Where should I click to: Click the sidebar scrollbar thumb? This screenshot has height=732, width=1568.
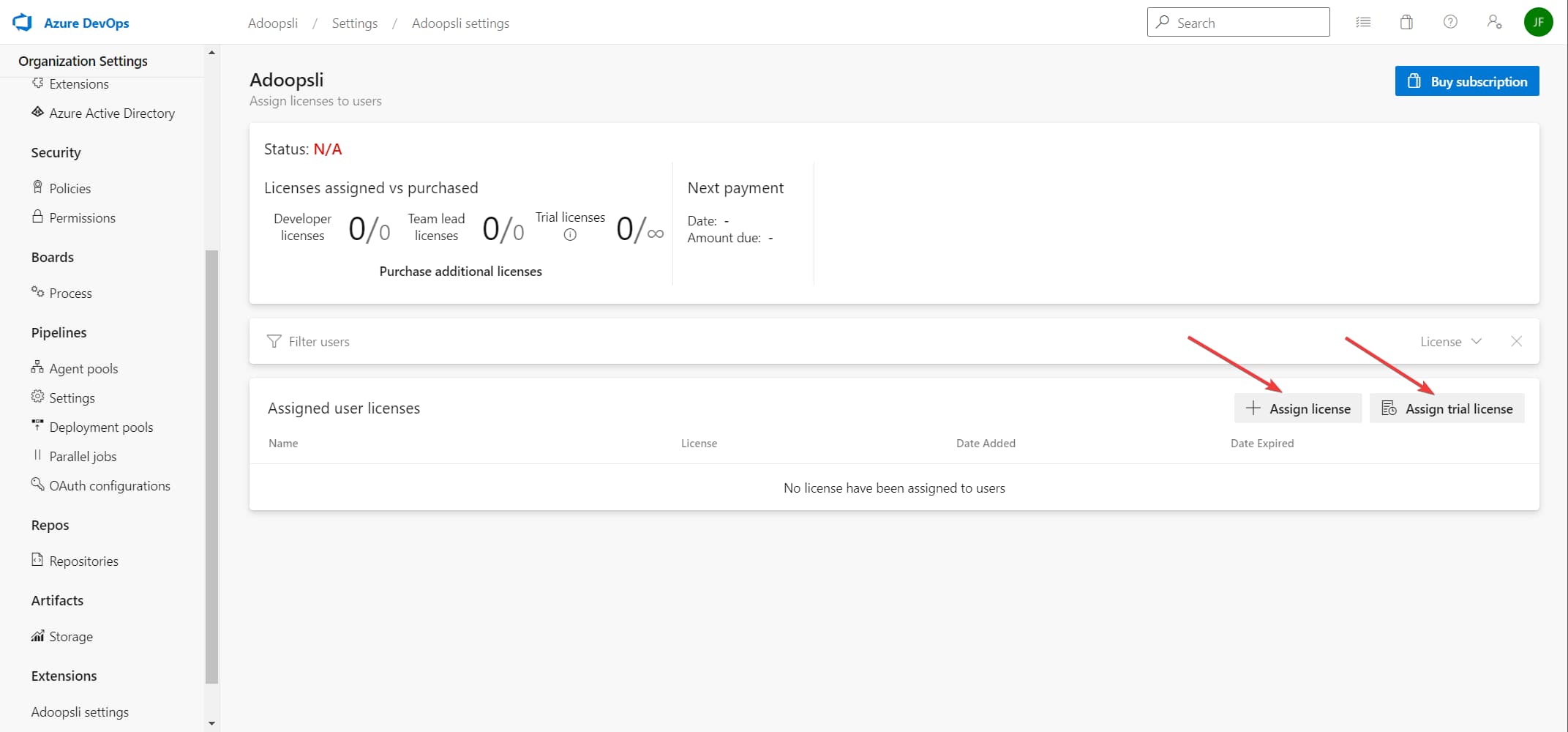click(x=212, y=467)
